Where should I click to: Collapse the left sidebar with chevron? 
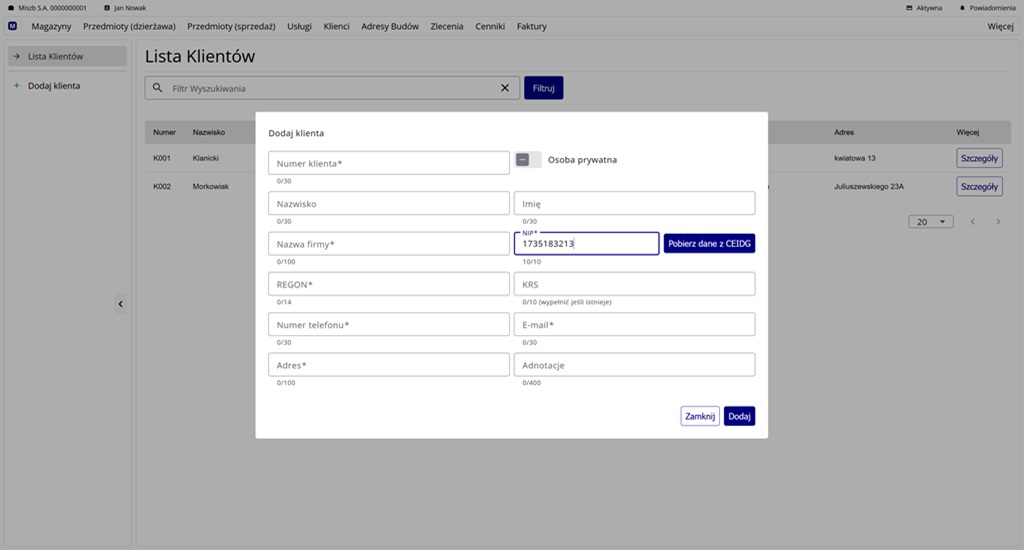(120, 303)
